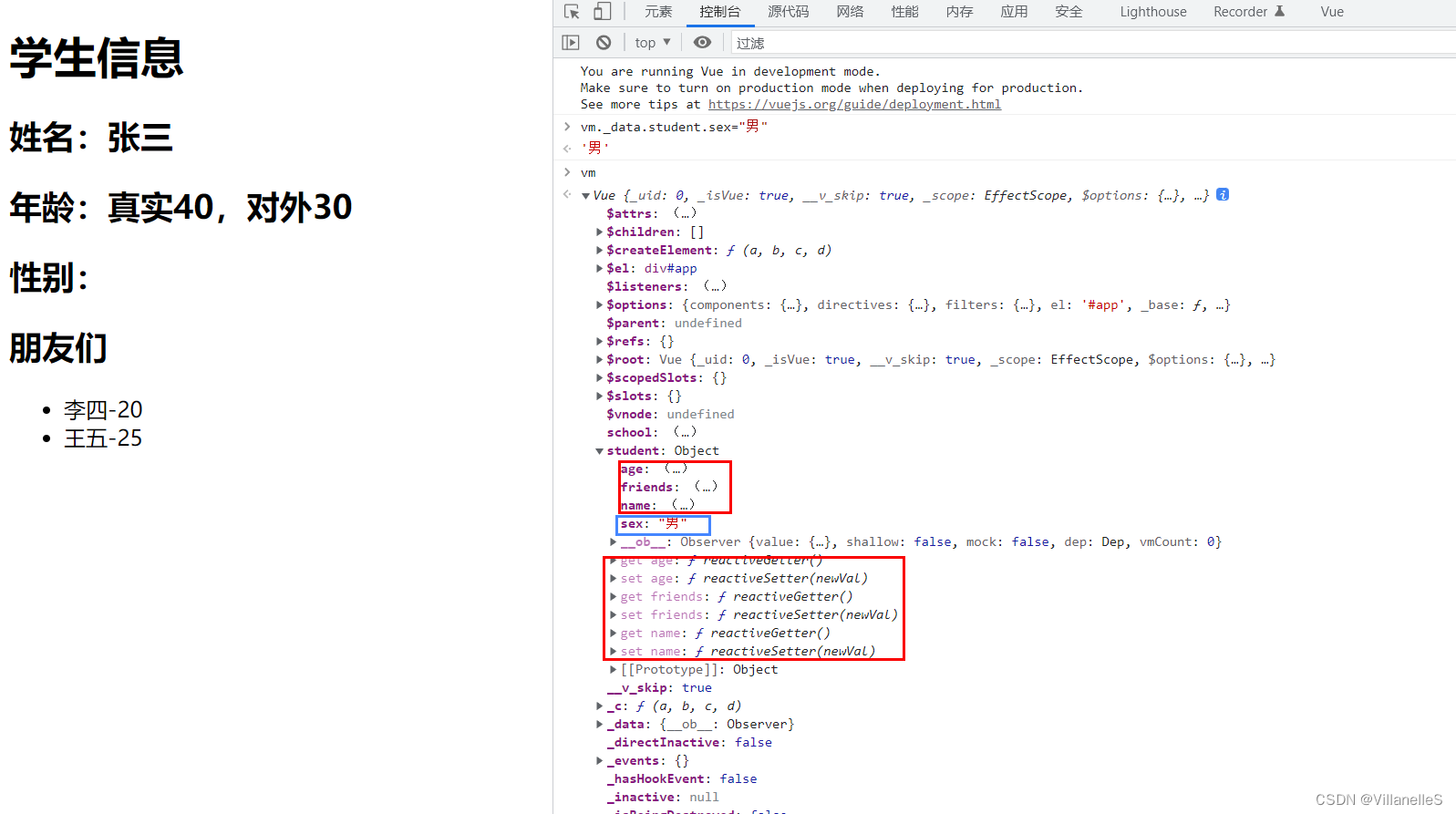Expand the set friends reactiveSetter entry
This screenshot has width=1456, height=814.
614,614
